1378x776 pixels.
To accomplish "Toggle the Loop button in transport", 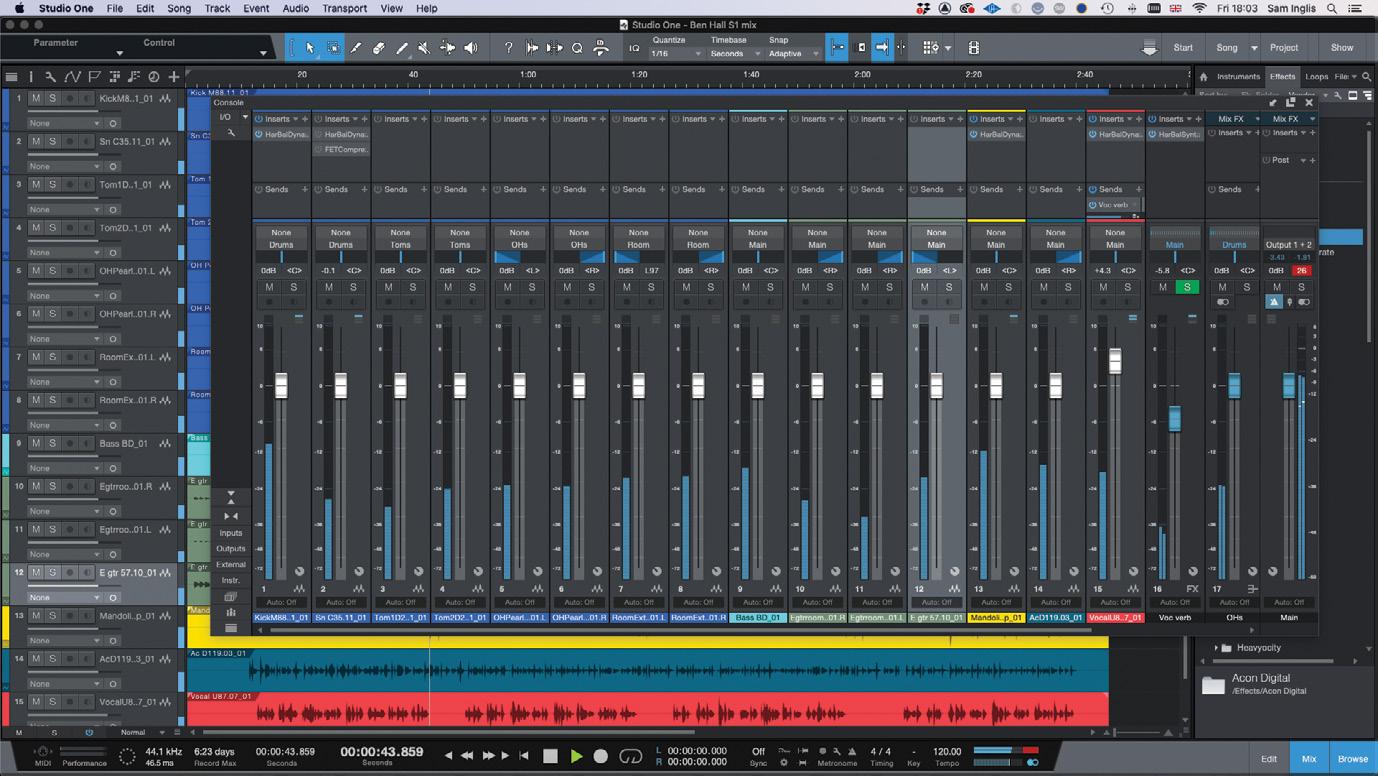I will pos(630,756).
